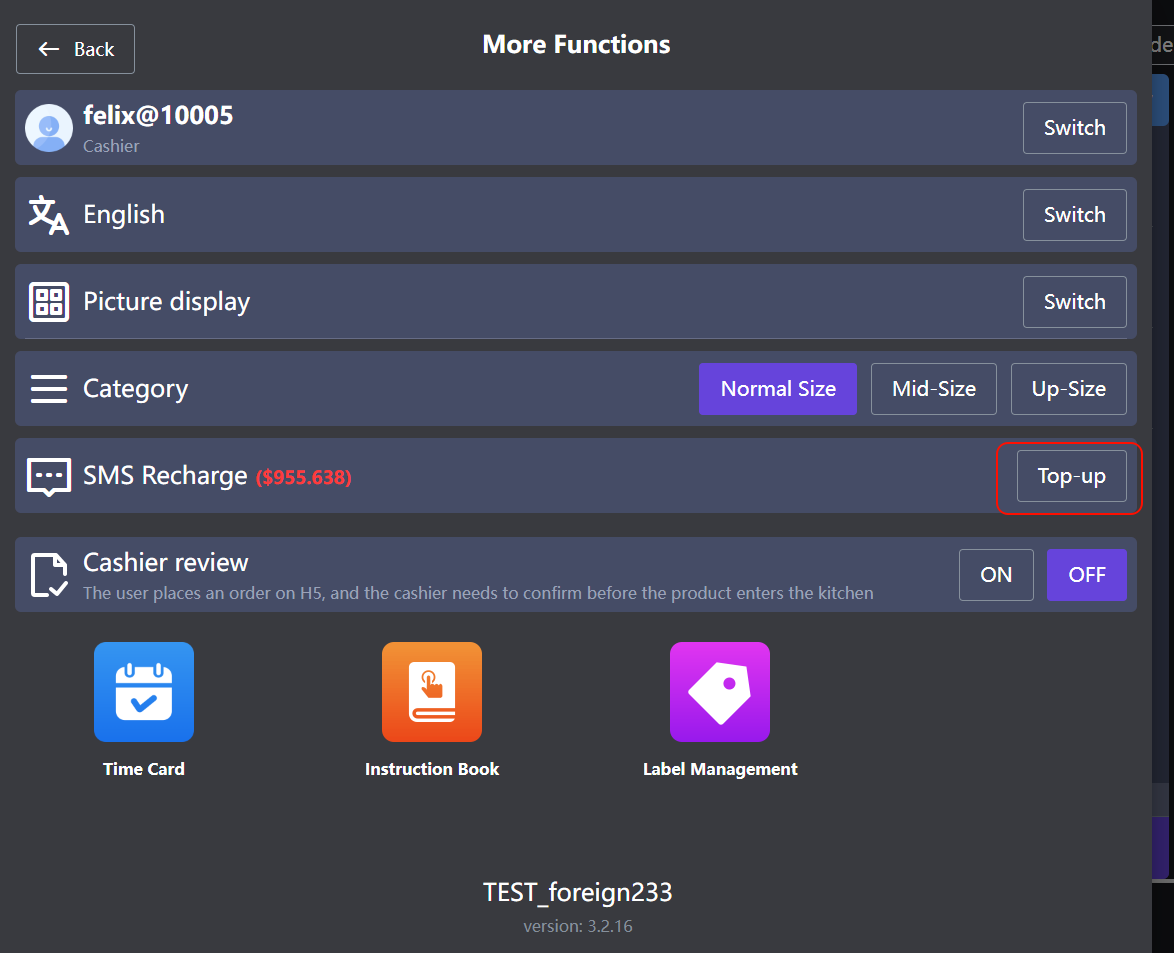Switch the Picture display mode
The image size is (1174, 953).
(x=1074, y=302)
